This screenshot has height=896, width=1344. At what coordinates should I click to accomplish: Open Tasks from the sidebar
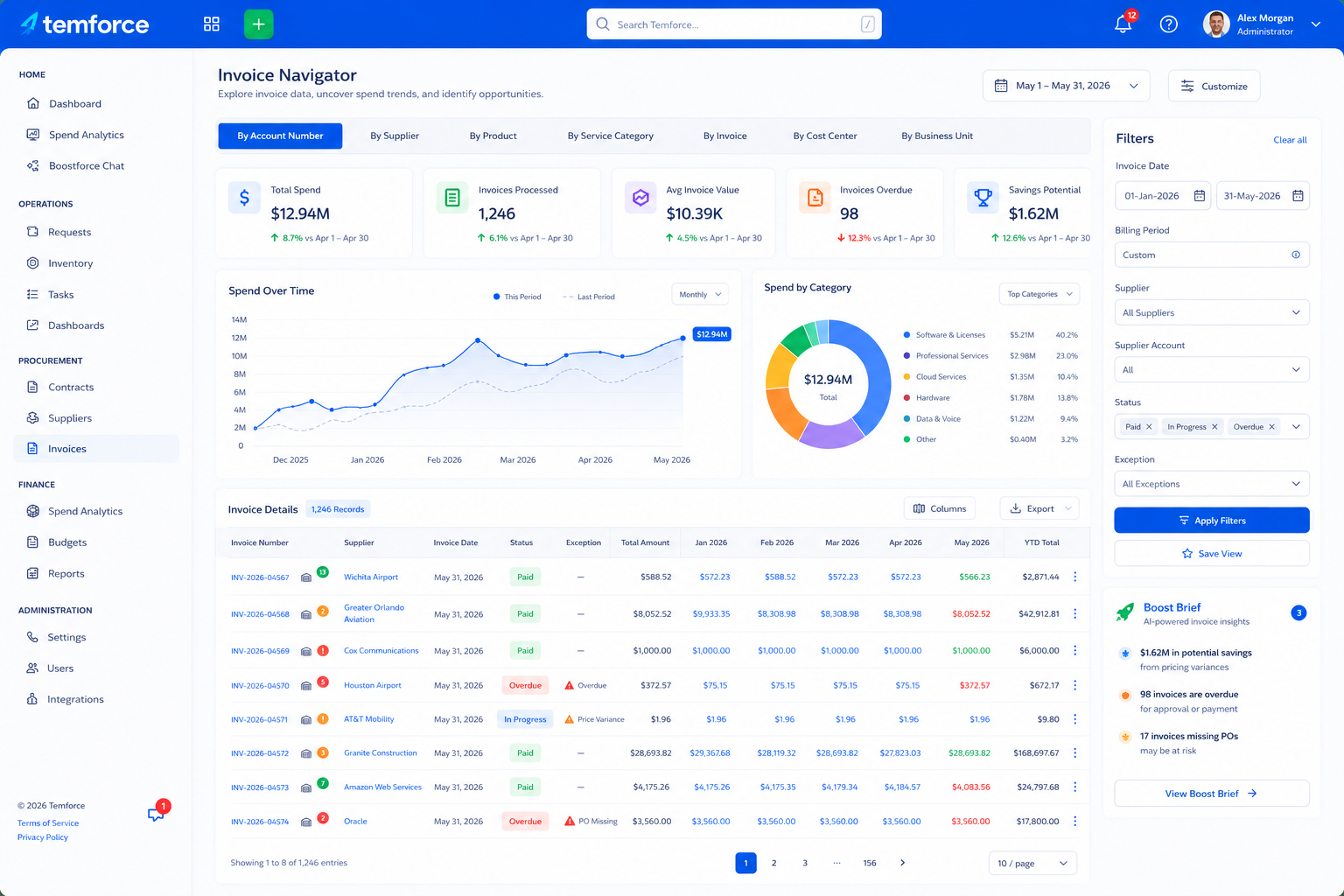pos(61,295)
